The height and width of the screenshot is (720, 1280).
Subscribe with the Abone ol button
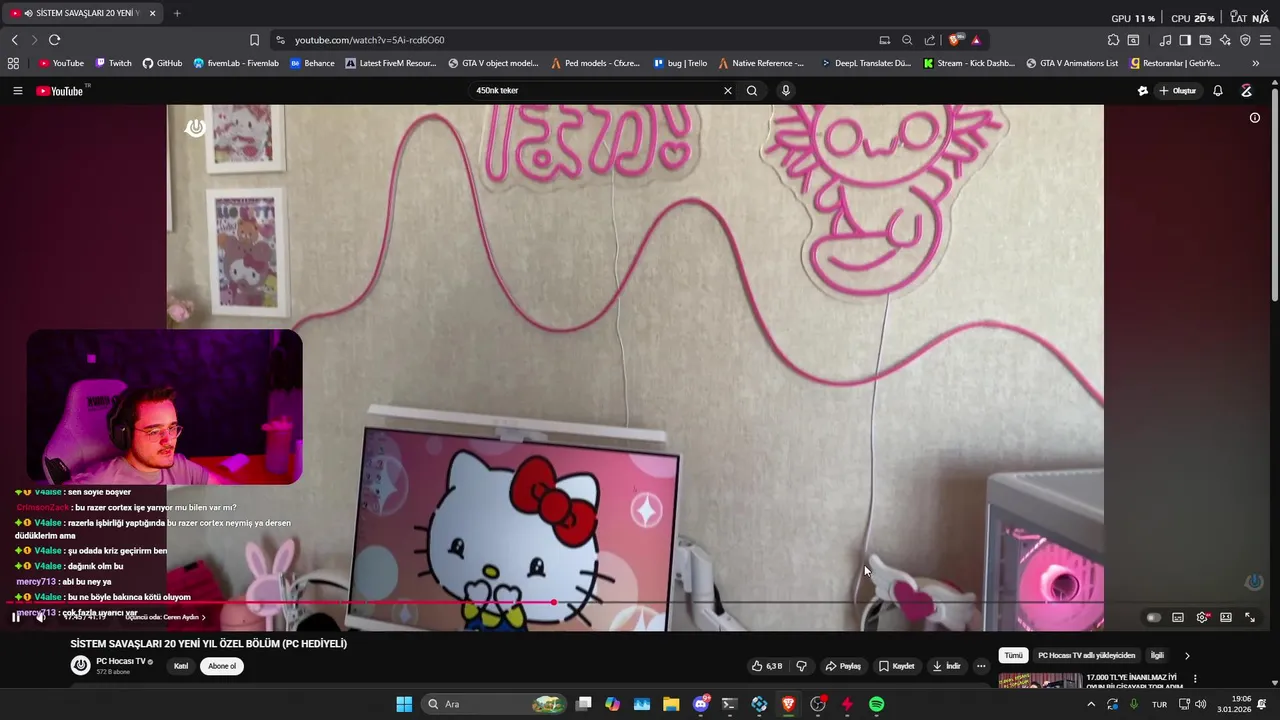[222, 666]
